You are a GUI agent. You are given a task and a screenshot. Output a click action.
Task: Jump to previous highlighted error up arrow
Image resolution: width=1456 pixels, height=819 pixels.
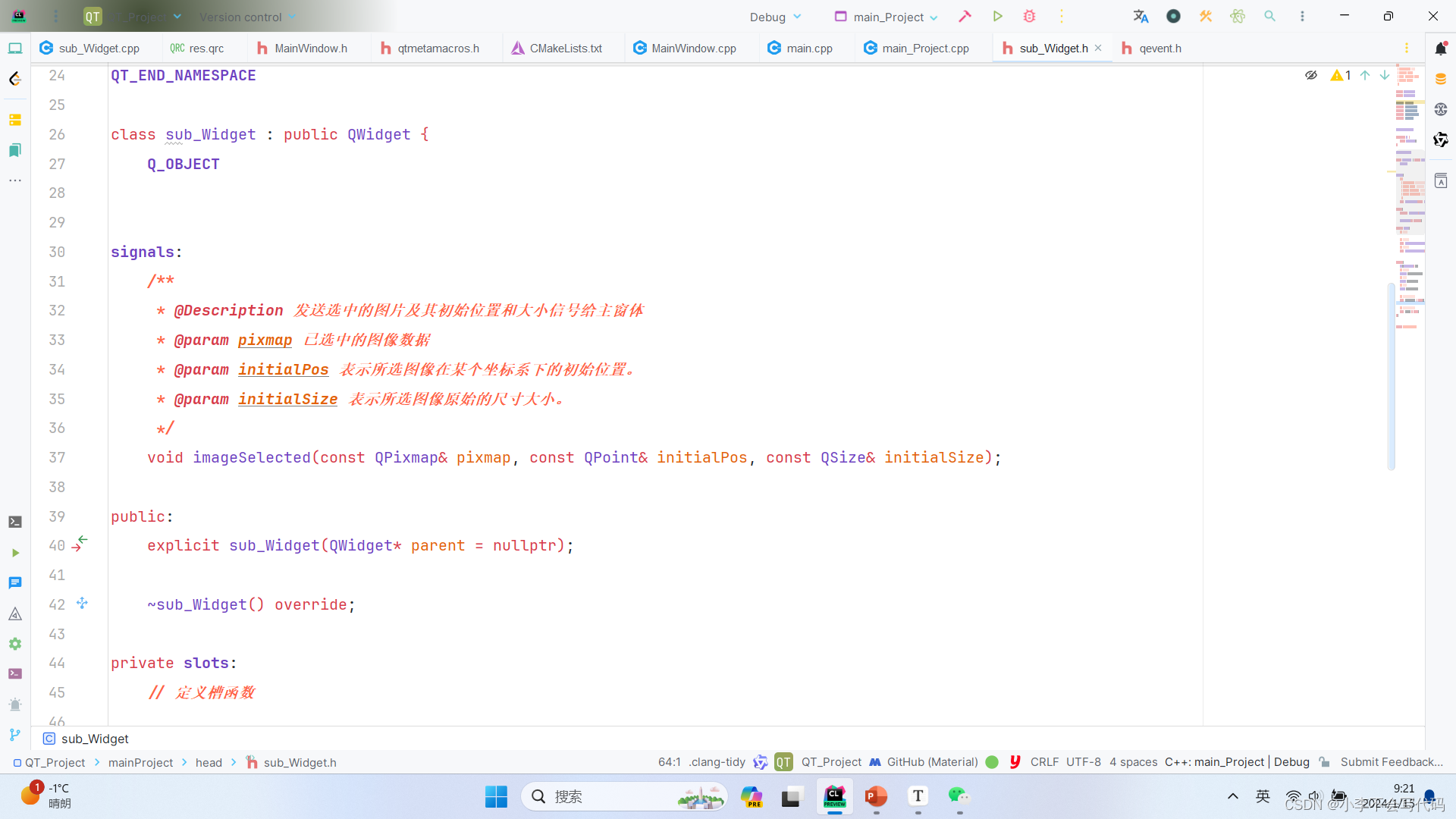[1365, 75]
